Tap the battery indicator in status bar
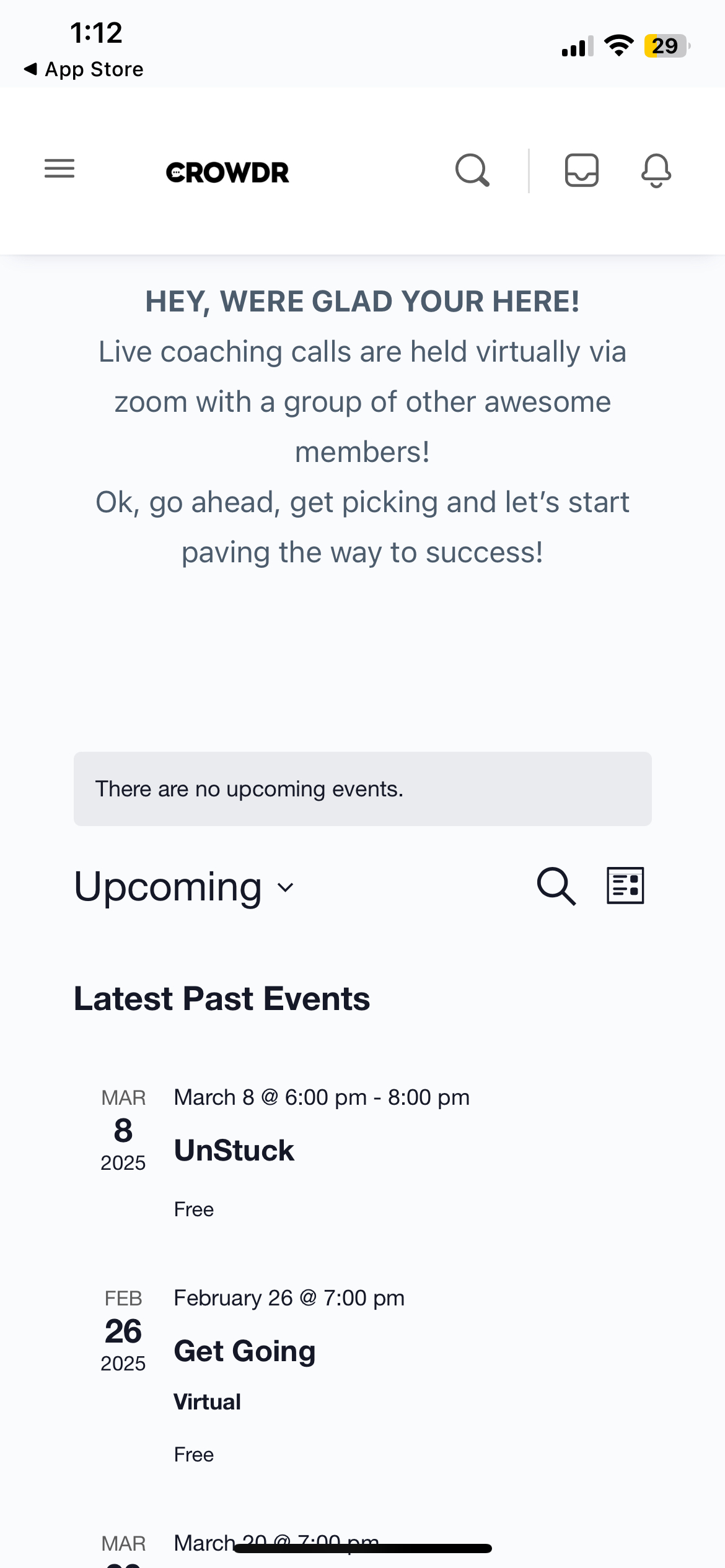 pyautogui.click(x=666, y=46)
